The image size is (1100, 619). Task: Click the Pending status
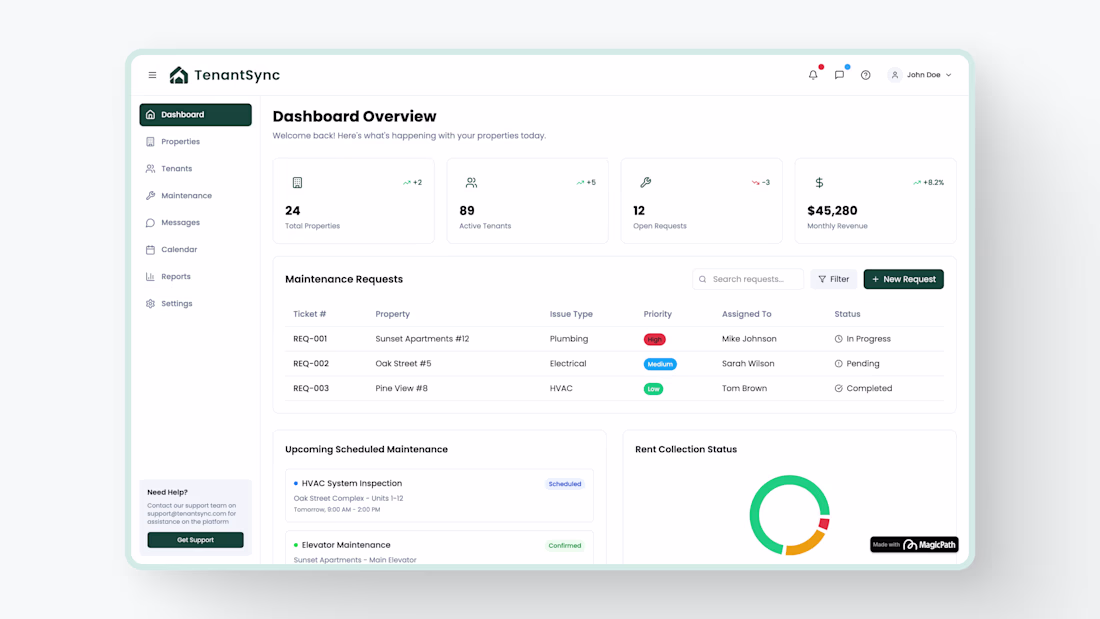point(857,364)
